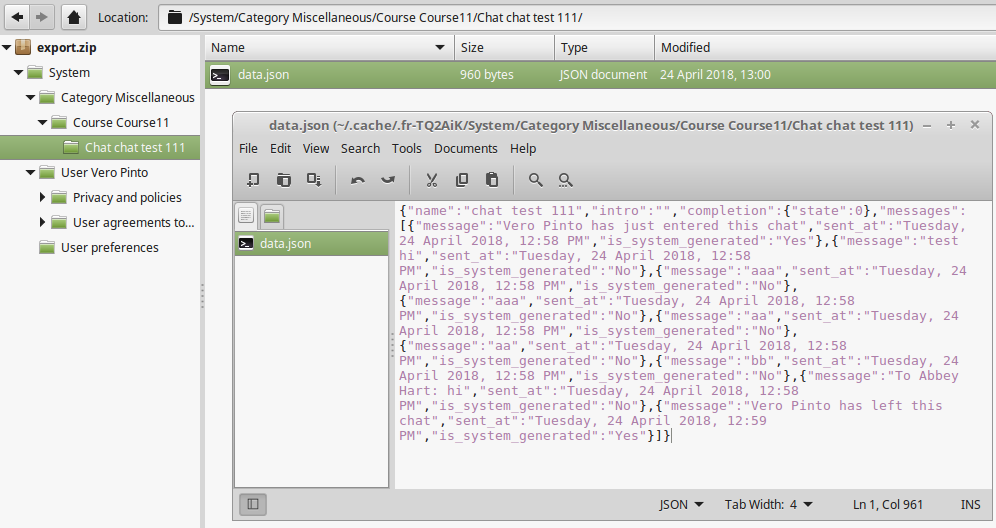Open Find and Replace tool

[x=565, y=180]
